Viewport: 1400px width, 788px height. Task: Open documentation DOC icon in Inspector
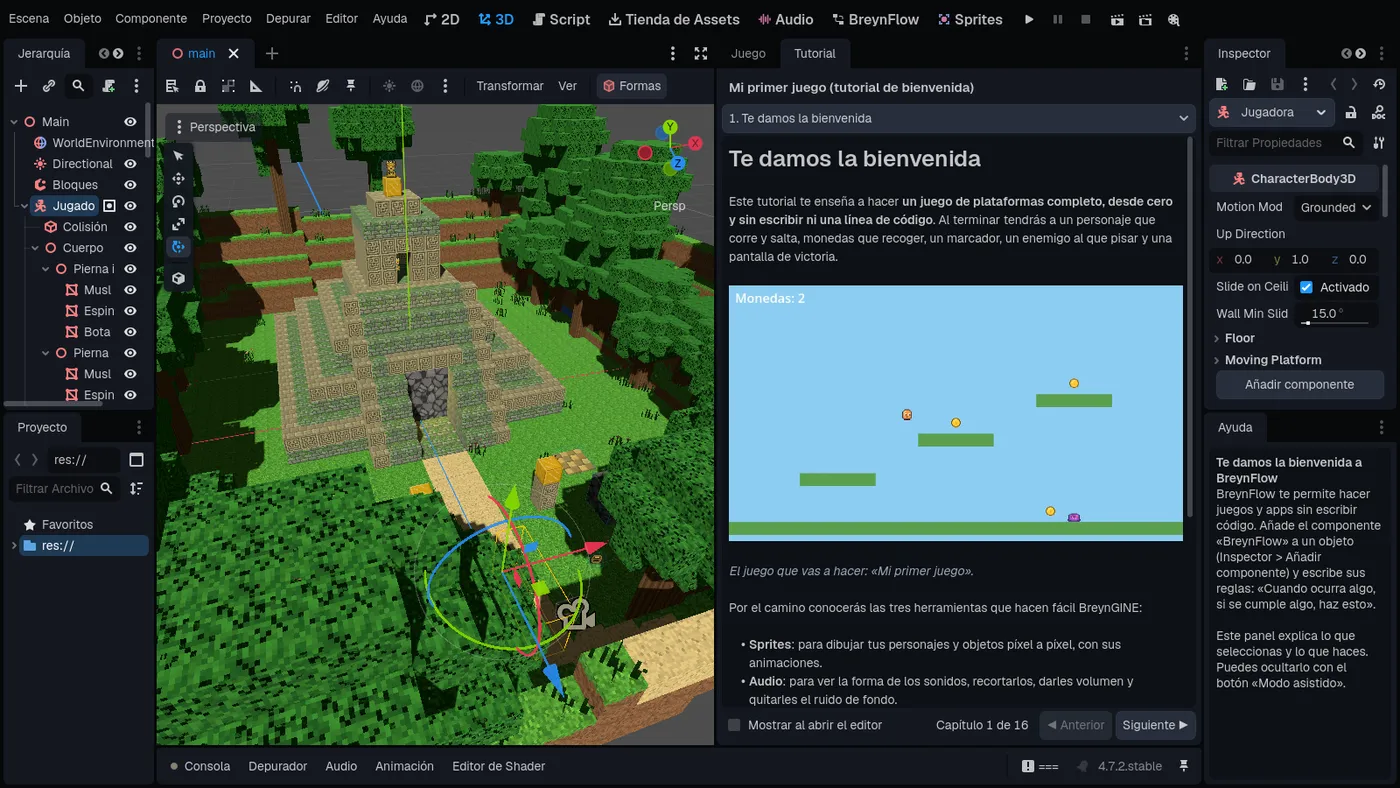pos(1380,112)
